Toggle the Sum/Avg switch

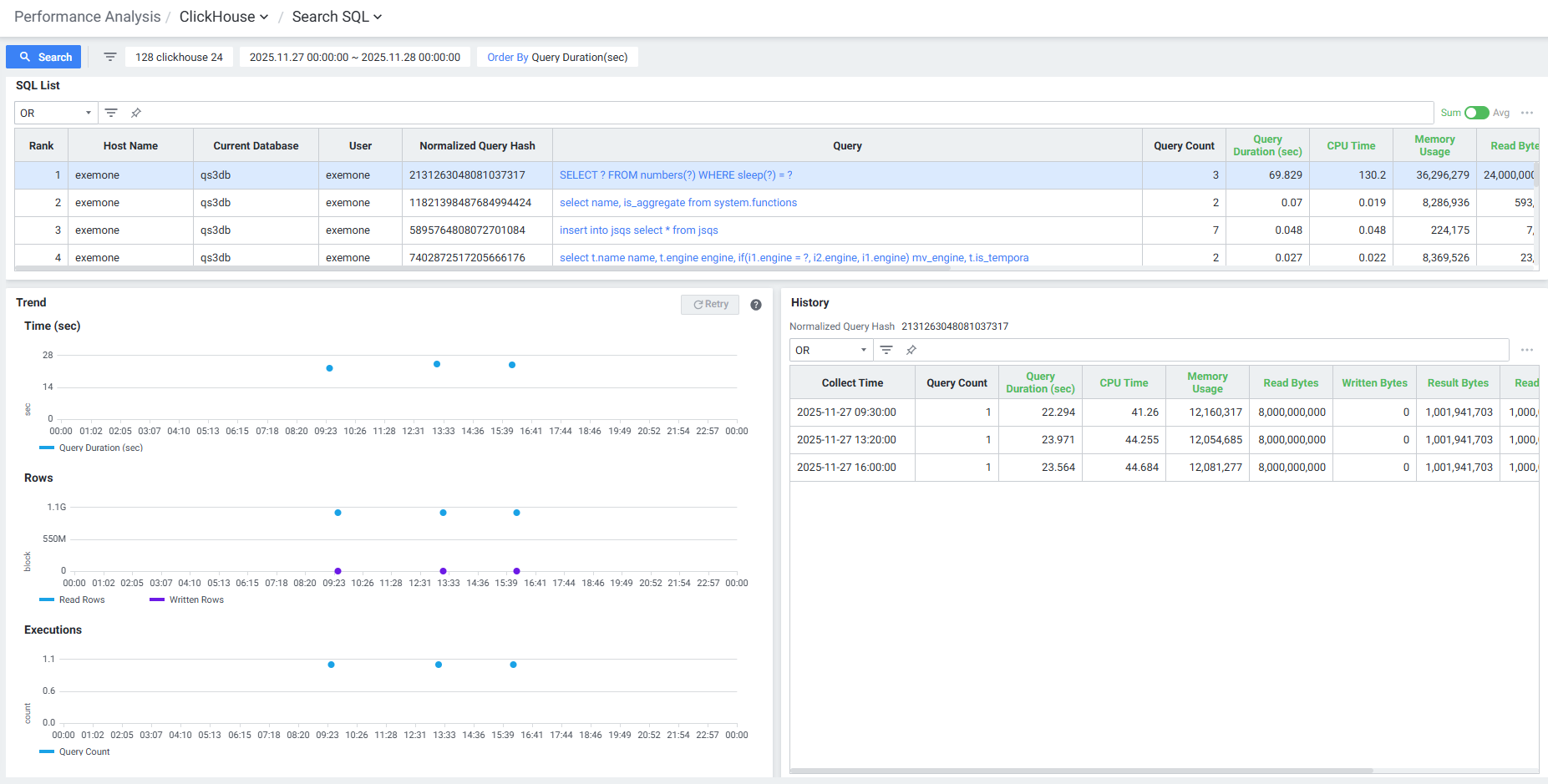point(1476,113)
